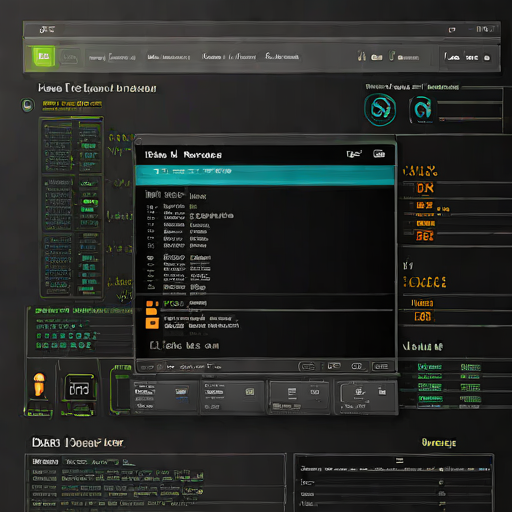Click the orange bulb-shaped icon at lower left
Viewport: 512px width, 512px height.
coord(39,384)
